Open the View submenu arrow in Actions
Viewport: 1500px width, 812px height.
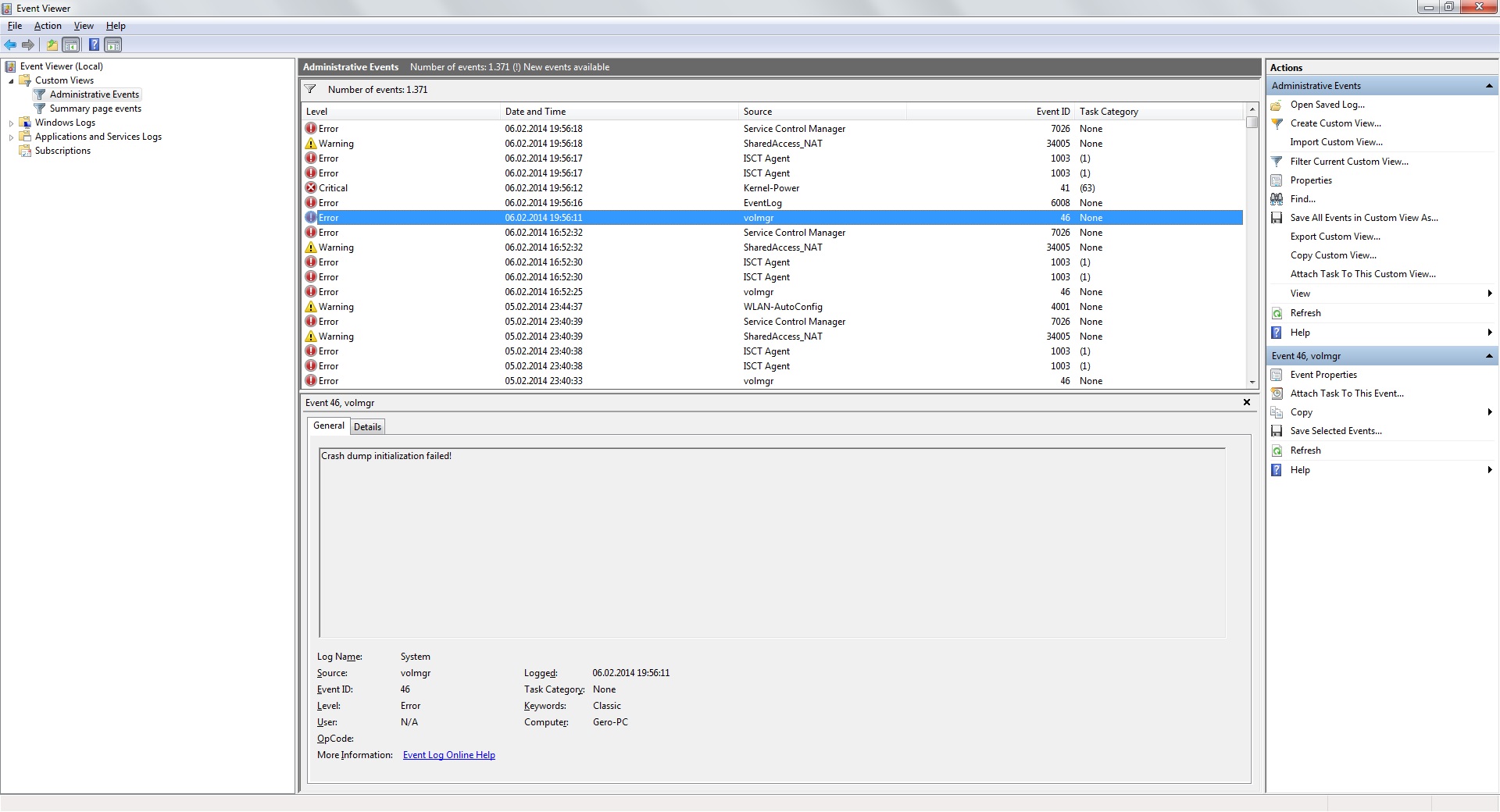click(x=1490, y=294)
